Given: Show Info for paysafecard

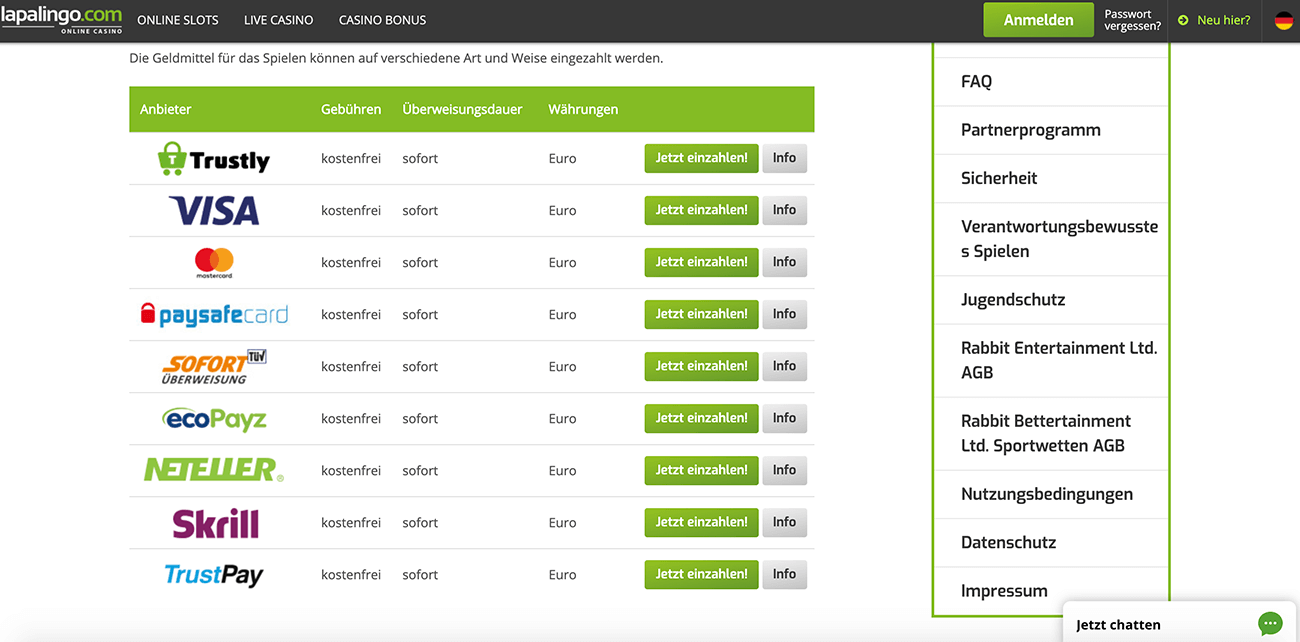Looking at the screenshot, I should click(x=784, y=314).
